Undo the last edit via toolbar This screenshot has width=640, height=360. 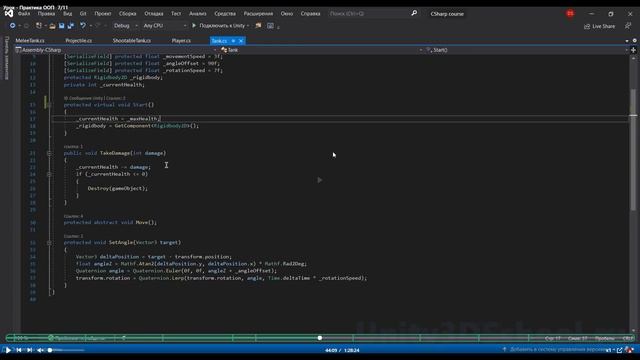tap(83, 26)
